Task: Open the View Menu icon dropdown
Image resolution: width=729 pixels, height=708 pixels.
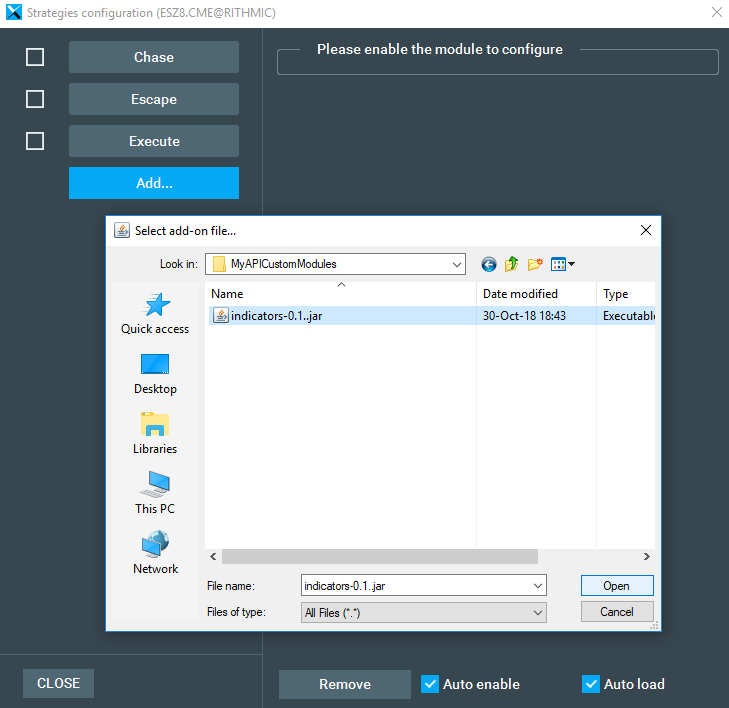Action: pyautogui.click(x=562, y=264)
